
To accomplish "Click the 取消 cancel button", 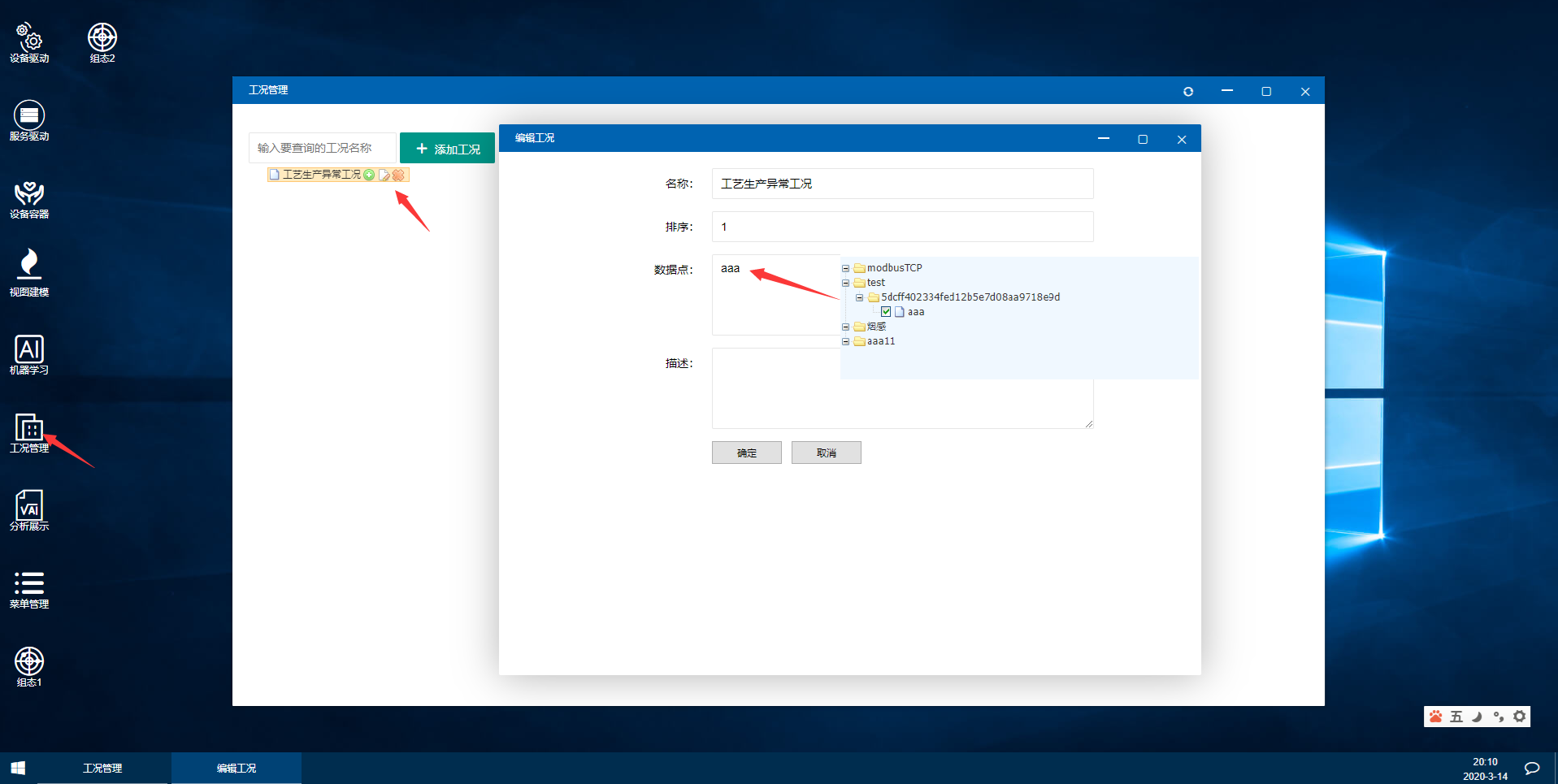I will (x=826, y=453).
